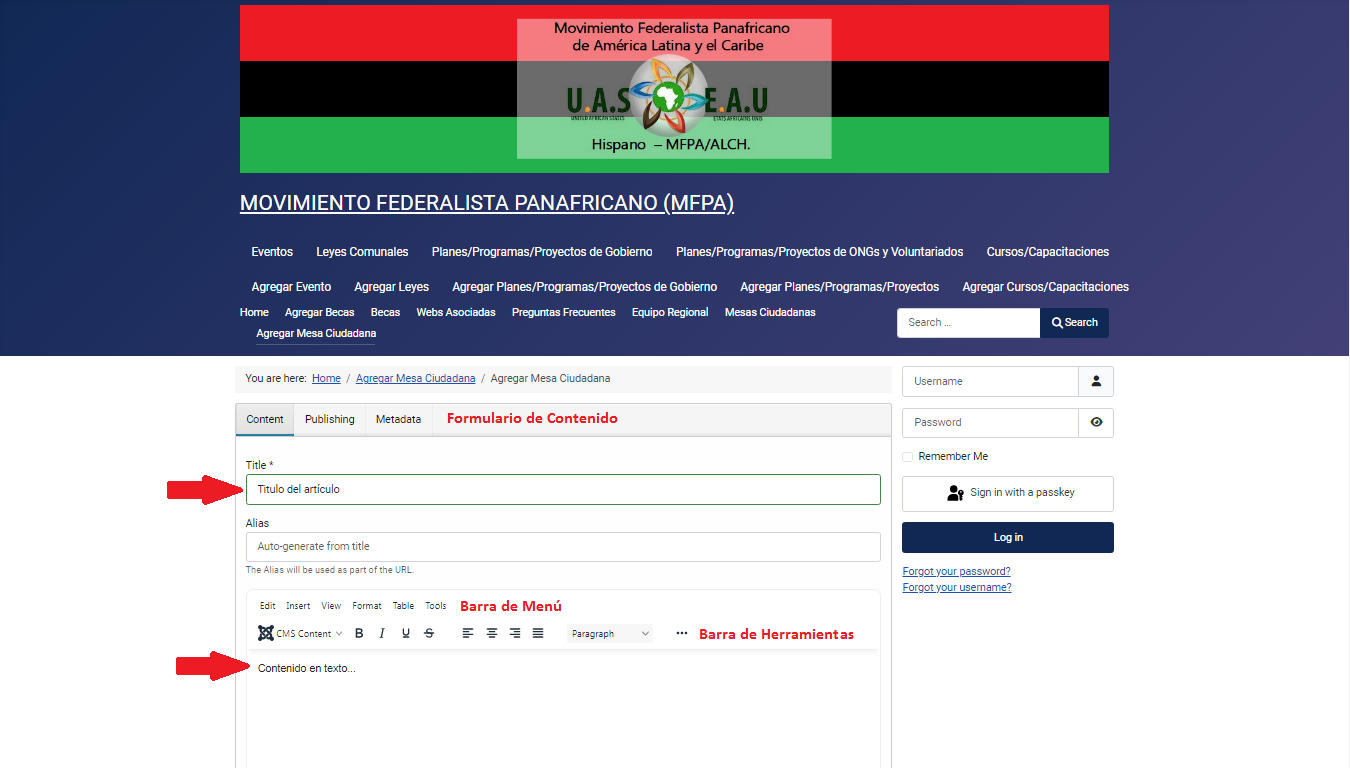Click Home in the breadcrumb trail

coord(326,379)
